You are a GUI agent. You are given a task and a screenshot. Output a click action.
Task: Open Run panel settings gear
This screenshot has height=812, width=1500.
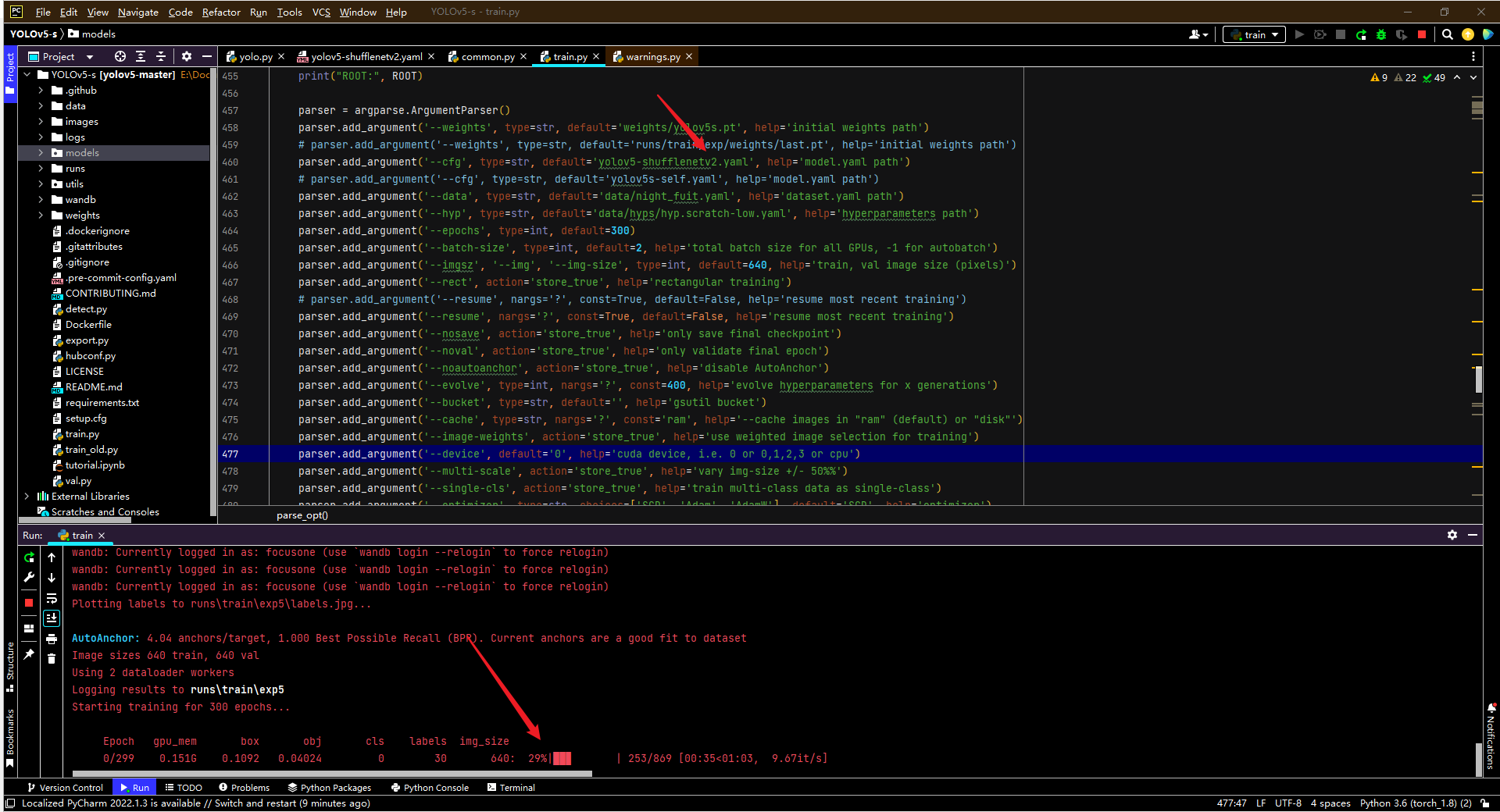1452,535
